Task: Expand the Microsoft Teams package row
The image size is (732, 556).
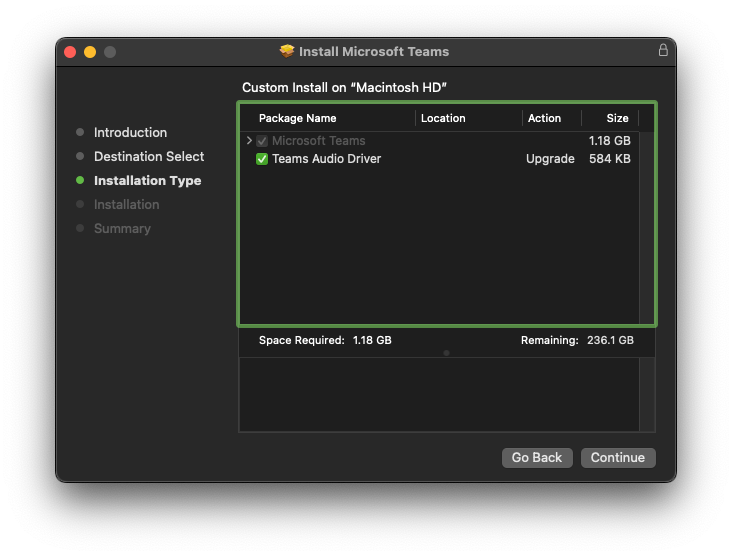Action: tap(249, 141)
